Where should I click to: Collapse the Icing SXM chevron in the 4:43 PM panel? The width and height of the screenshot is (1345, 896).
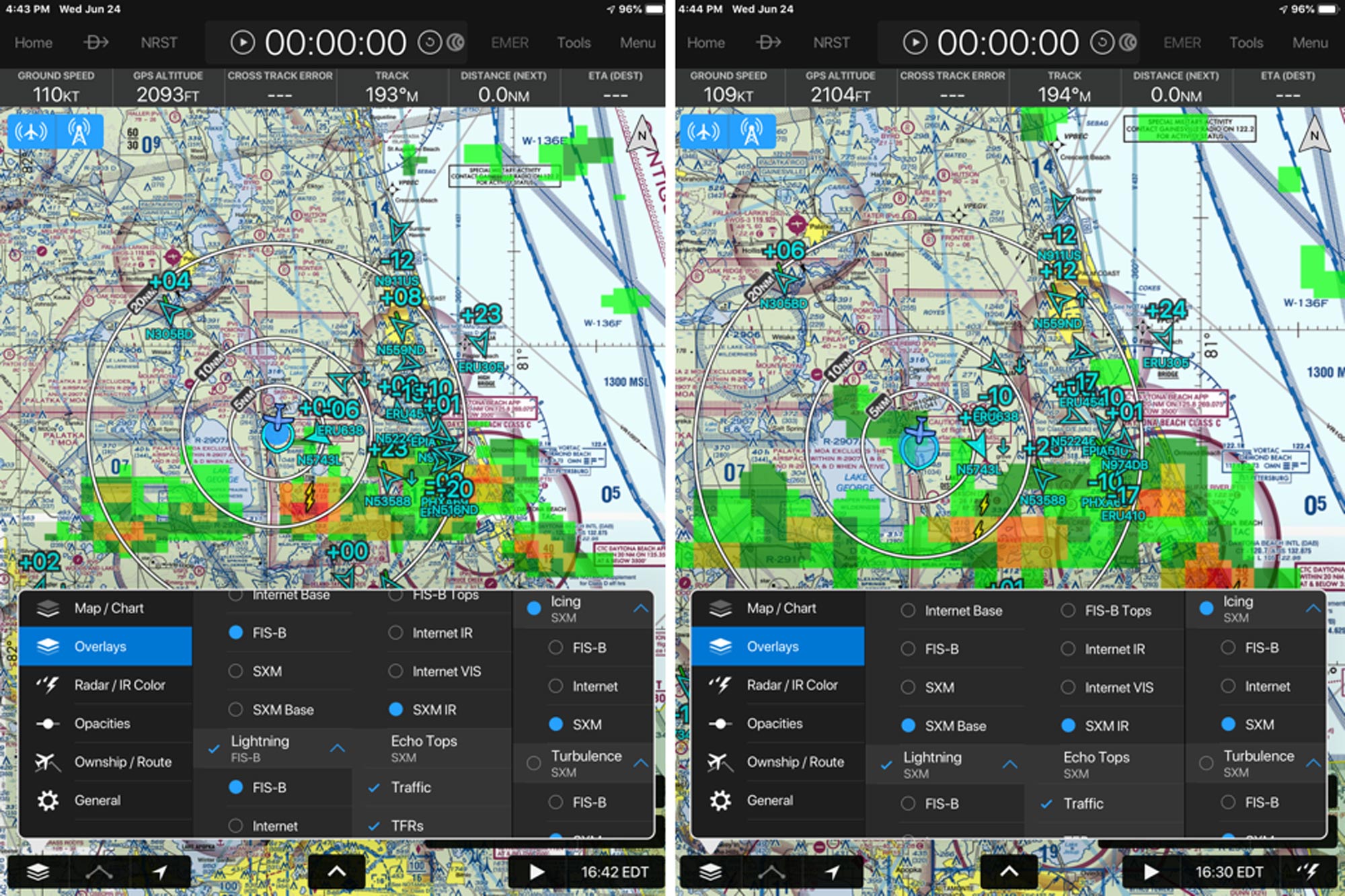click(x=641, y=608)
